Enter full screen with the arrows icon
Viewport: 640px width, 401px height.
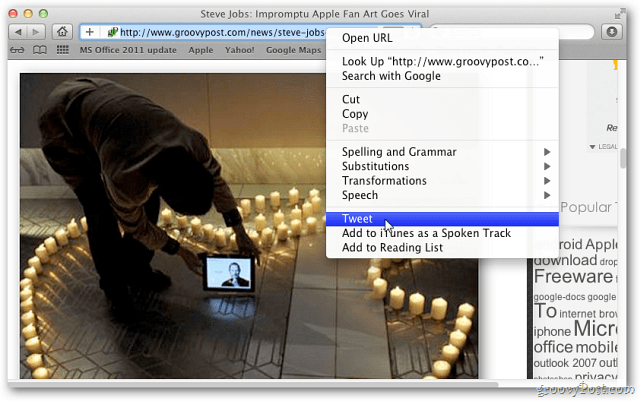[620, 14]
